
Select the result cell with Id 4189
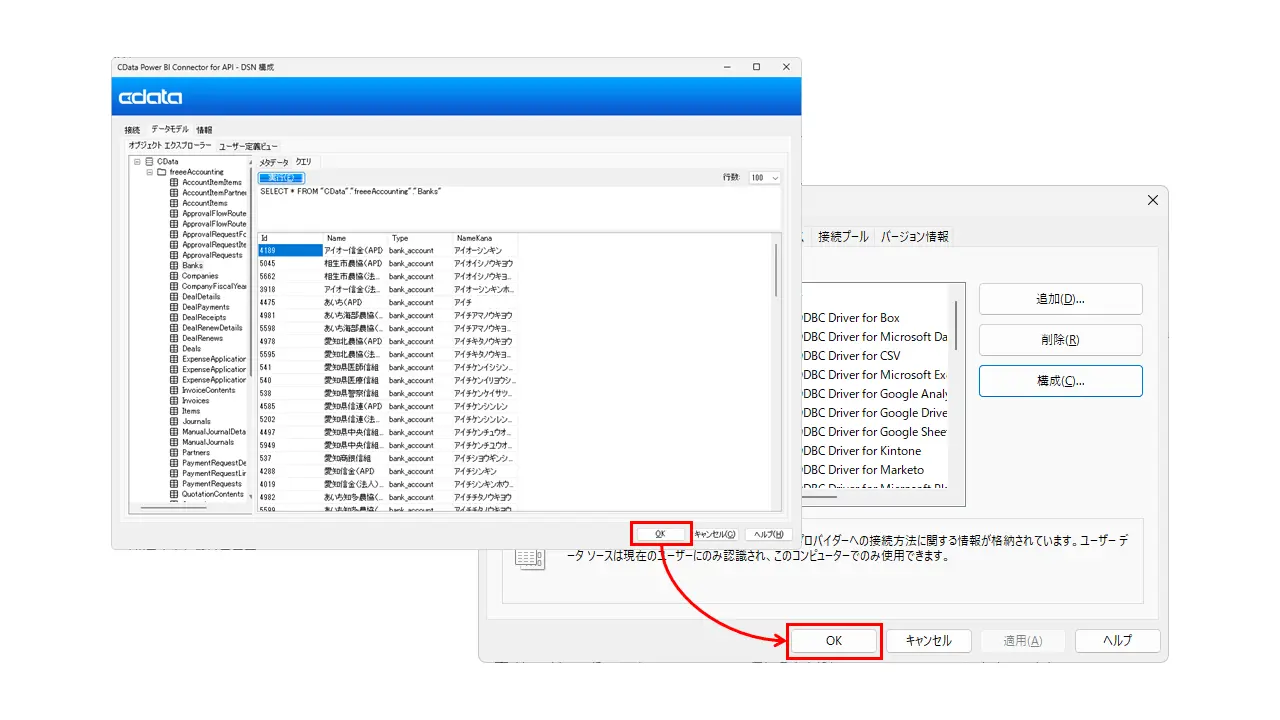click(x=290, y=250)
